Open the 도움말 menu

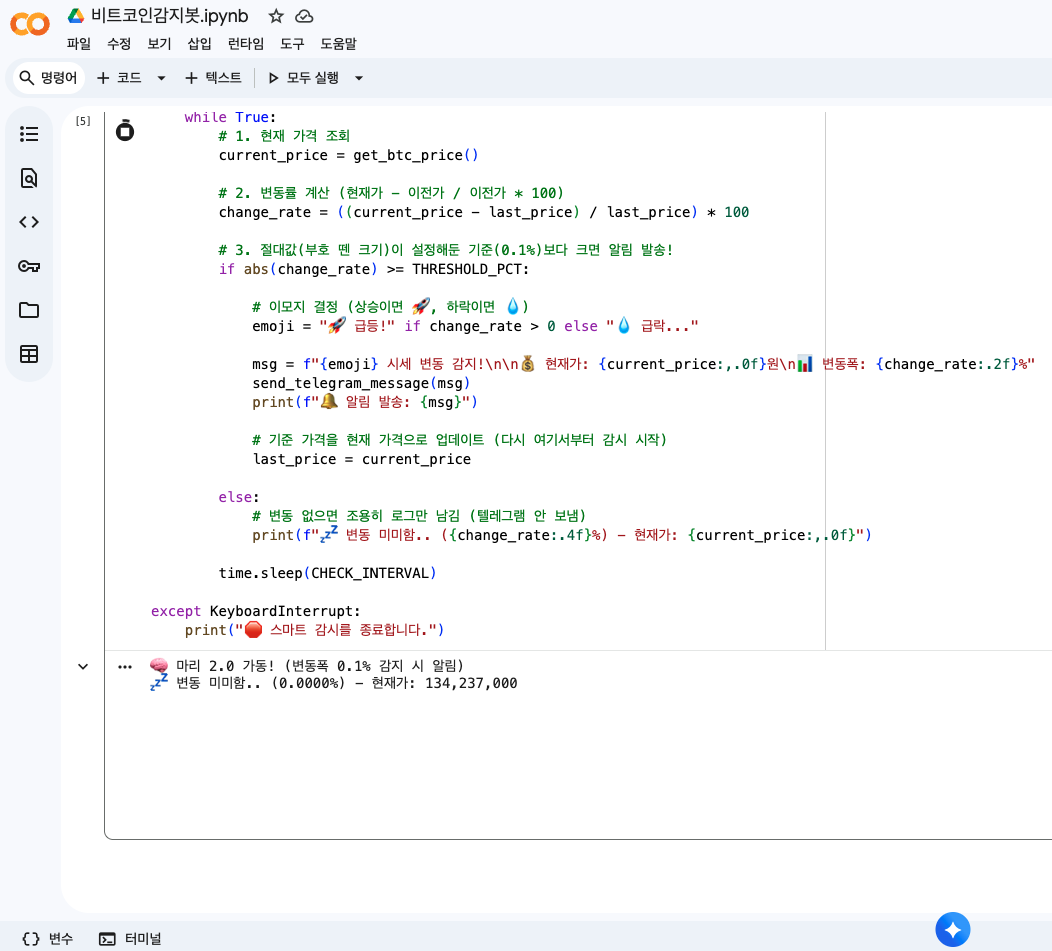(x=338, y=44)
